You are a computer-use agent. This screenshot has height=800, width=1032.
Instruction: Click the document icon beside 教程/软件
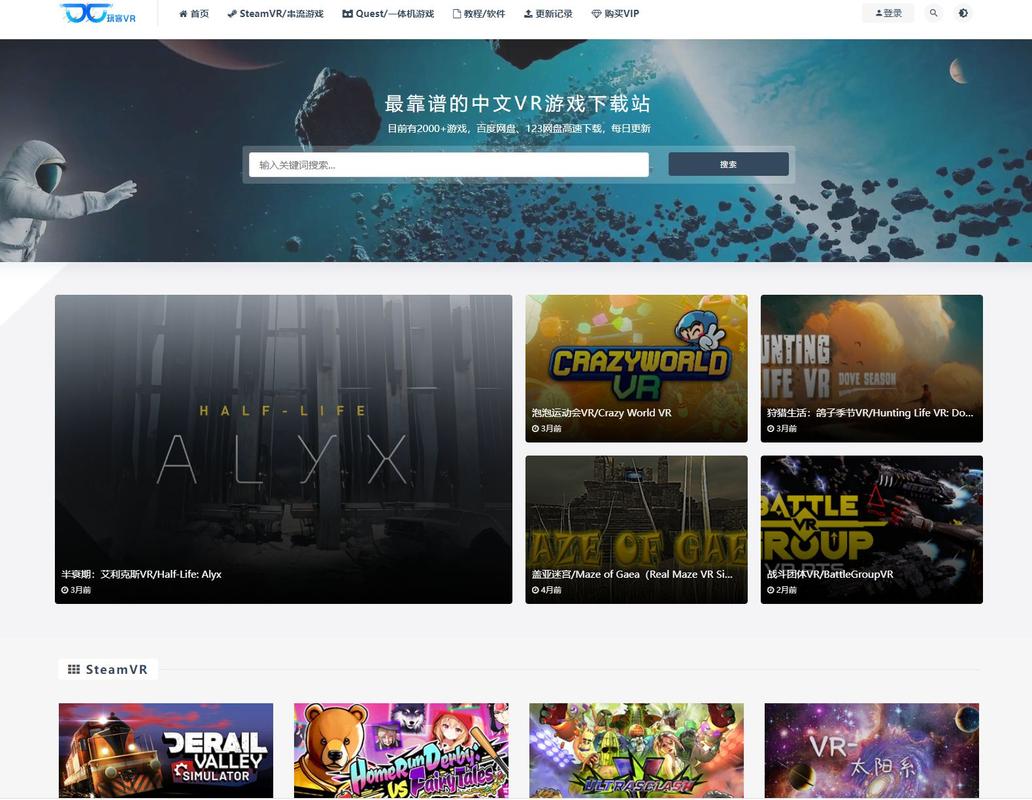(457, 13)
